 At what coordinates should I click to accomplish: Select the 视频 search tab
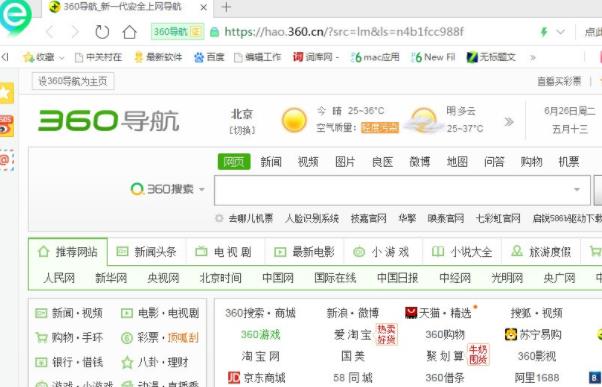click(x=308, y=162)
